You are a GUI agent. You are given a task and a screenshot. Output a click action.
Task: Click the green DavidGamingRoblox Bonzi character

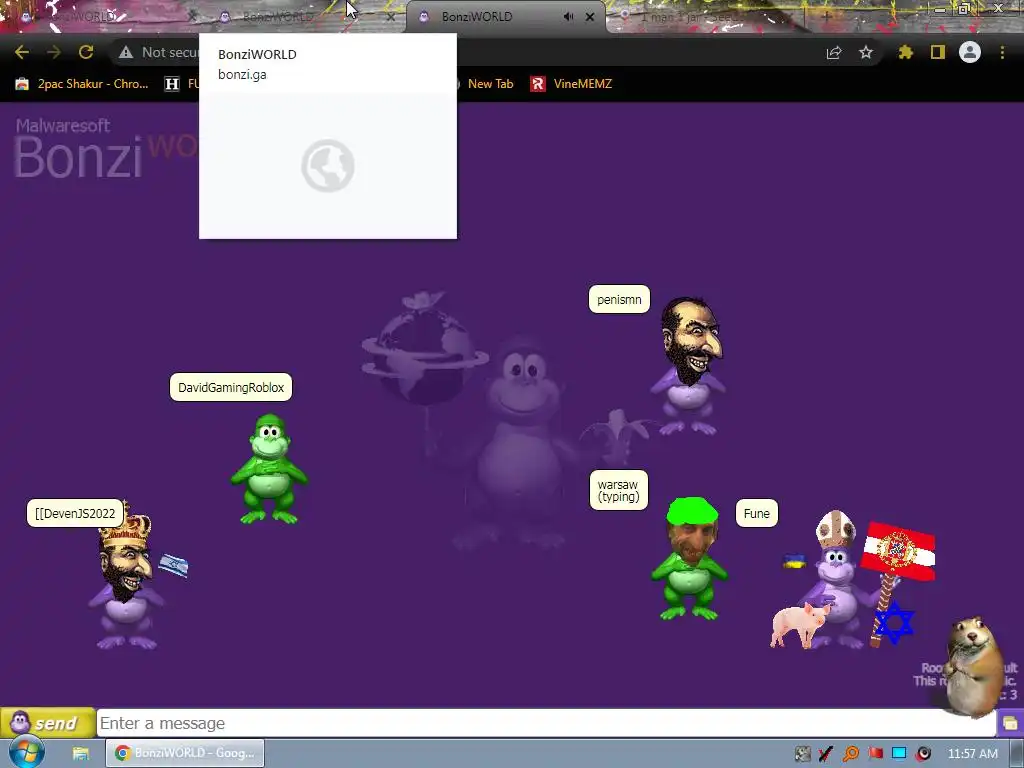(268, 468)
